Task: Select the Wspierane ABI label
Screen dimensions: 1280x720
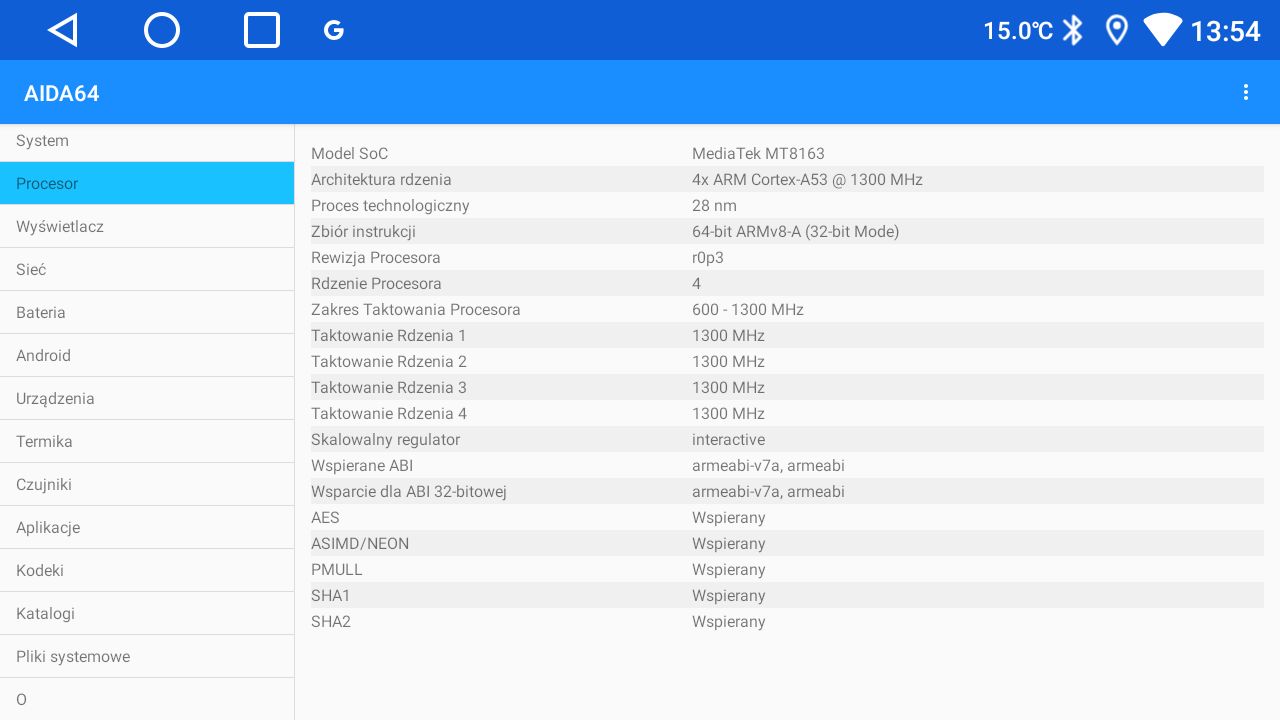Action: click(x=362, y=465)
